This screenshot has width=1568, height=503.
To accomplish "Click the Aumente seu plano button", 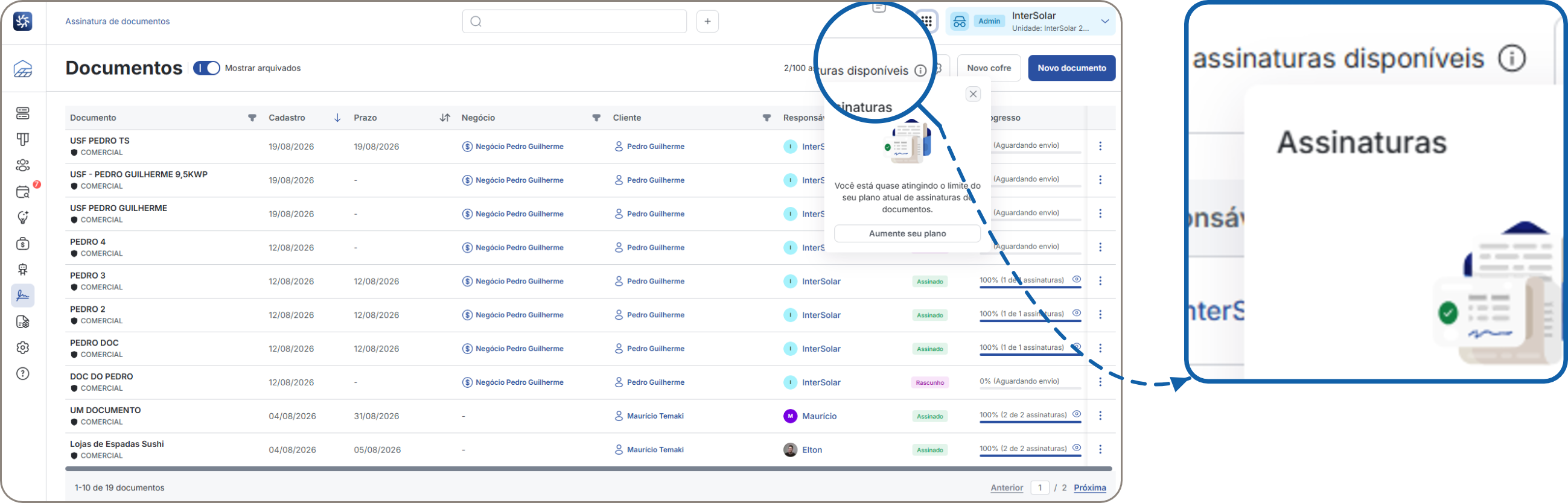I will pos(907,233).
